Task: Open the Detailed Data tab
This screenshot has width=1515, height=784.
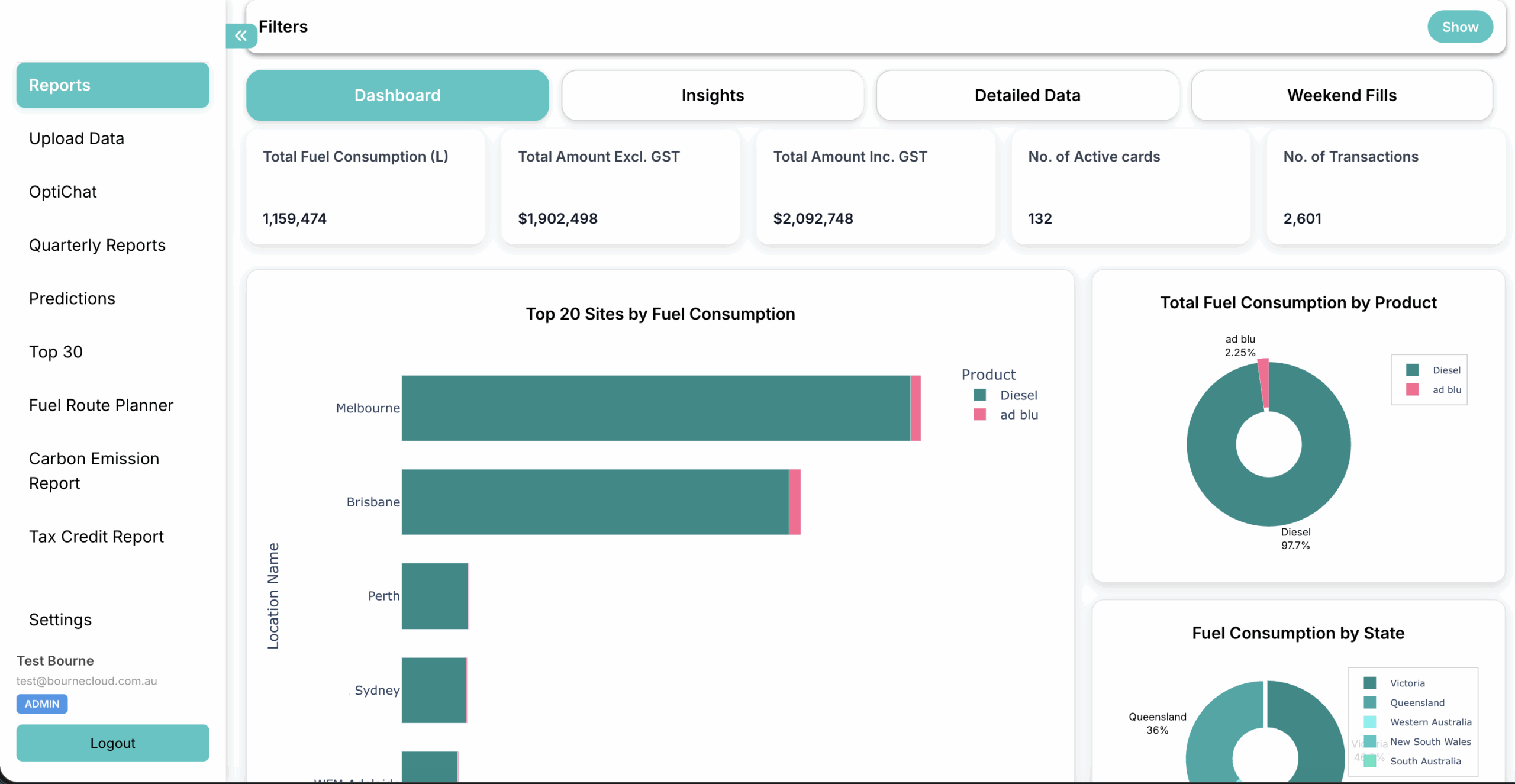Action: pyautogui.click(x=1027, y=95)
